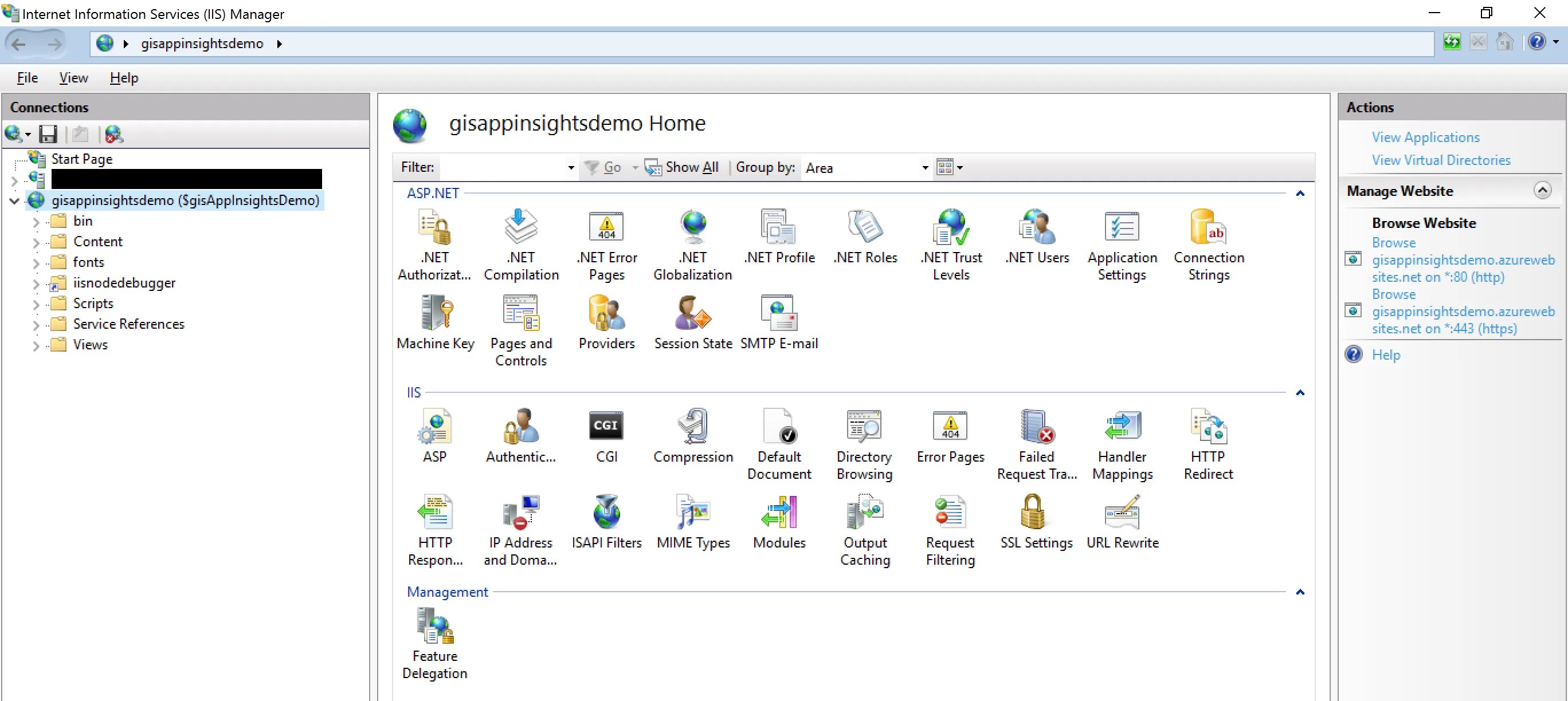The image size is (1568, 701).
Task: Open Handler Mappings feature
Action: pos(1123,444)
